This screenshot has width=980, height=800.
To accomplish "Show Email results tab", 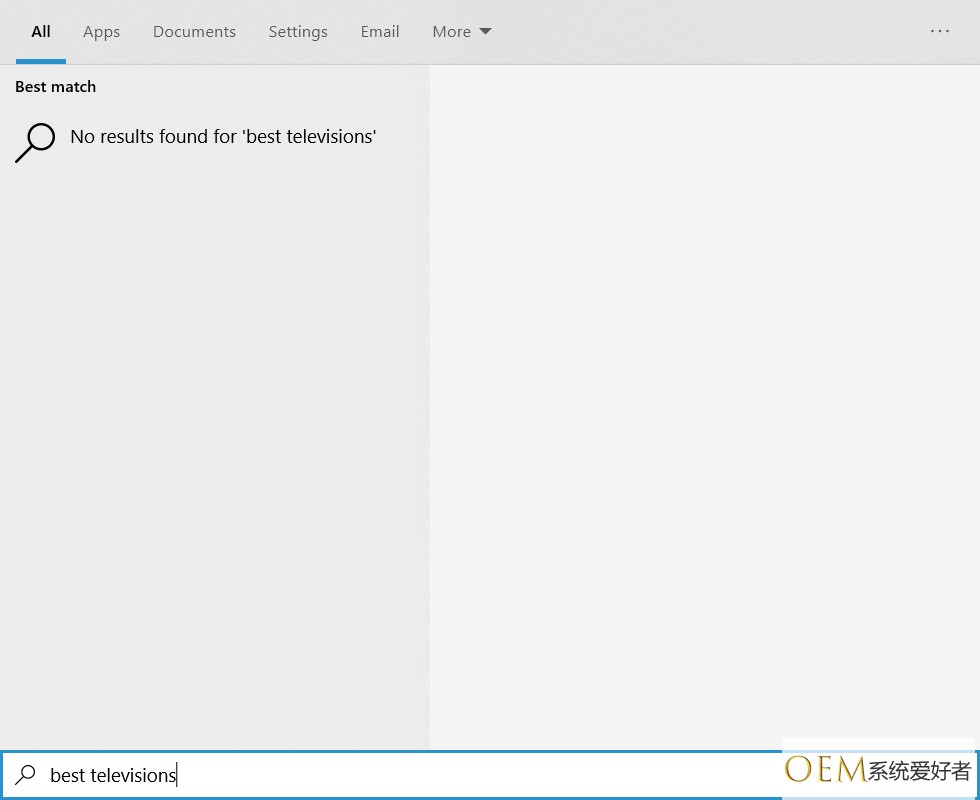I will pyautogui.click(x=380, y=32).
